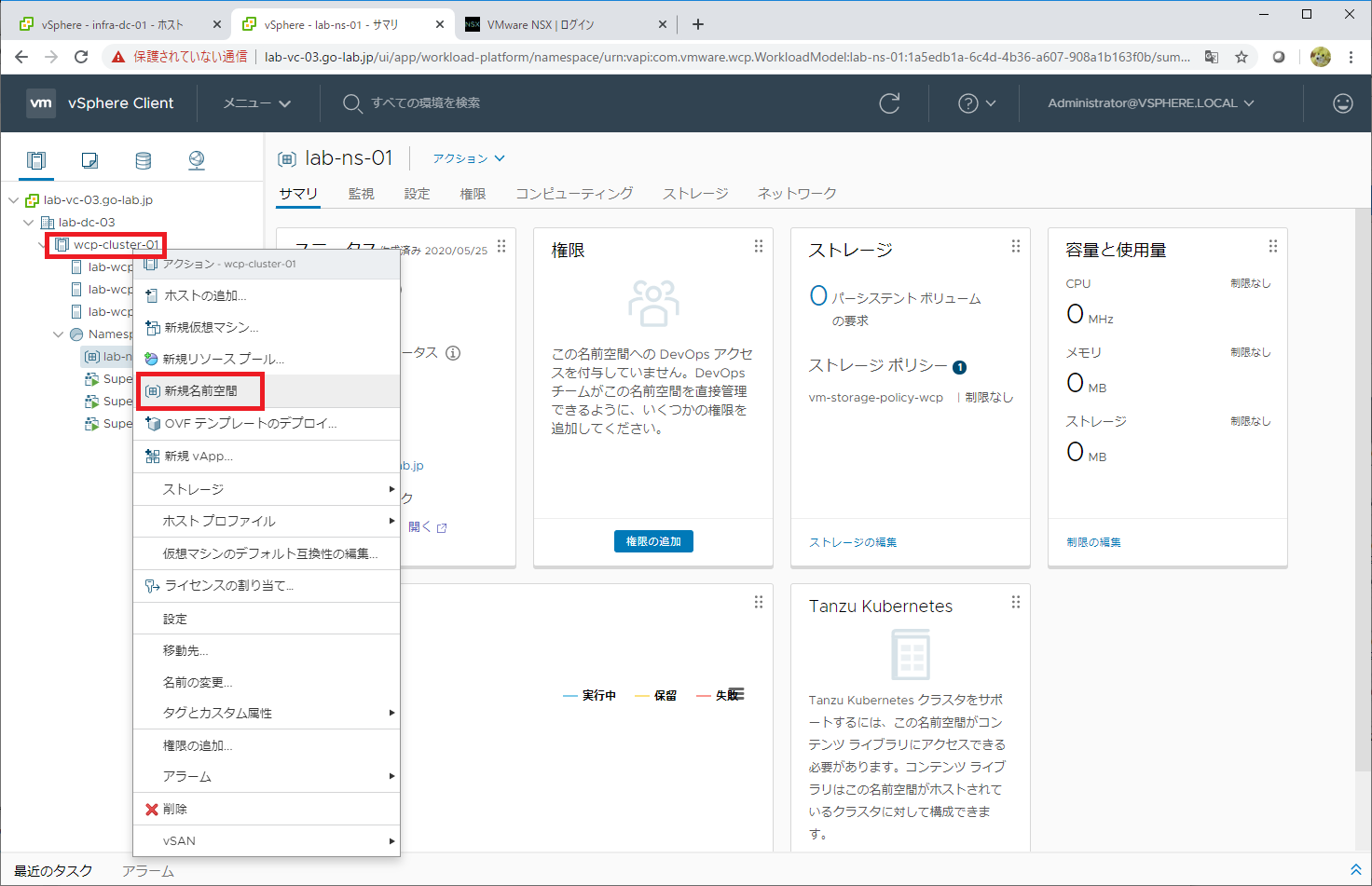Choose 名前の変更 in context menu
1372x886 pixels.
267,682
